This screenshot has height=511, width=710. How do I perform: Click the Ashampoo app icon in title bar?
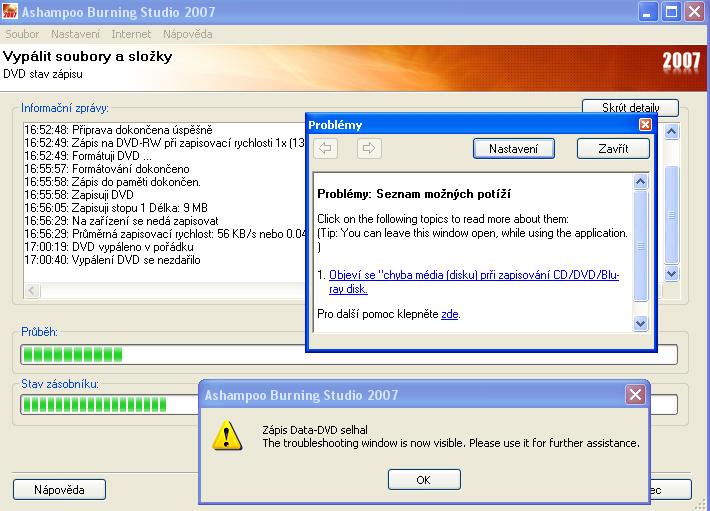10,11
